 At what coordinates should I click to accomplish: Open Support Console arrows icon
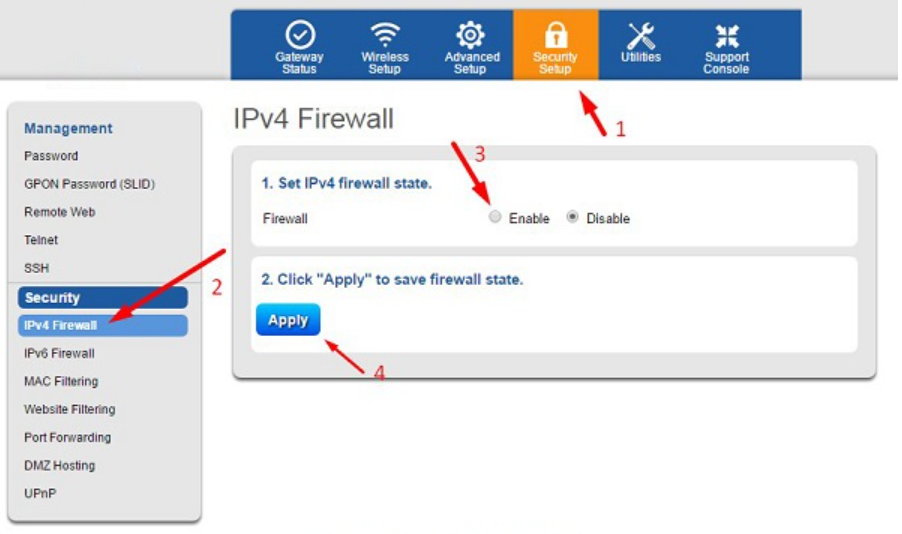pyautogui.click(x=727, y=36)
